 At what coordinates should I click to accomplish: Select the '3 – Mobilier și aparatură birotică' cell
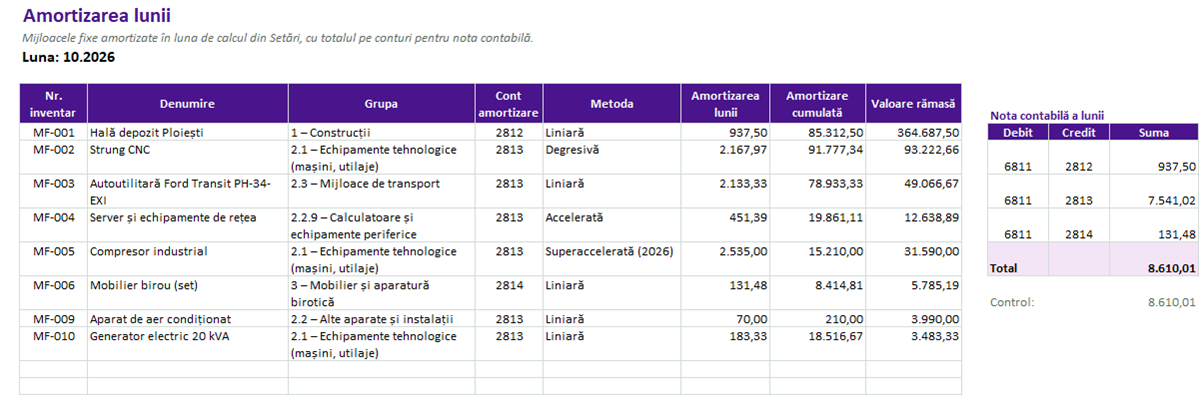point(381,293)
